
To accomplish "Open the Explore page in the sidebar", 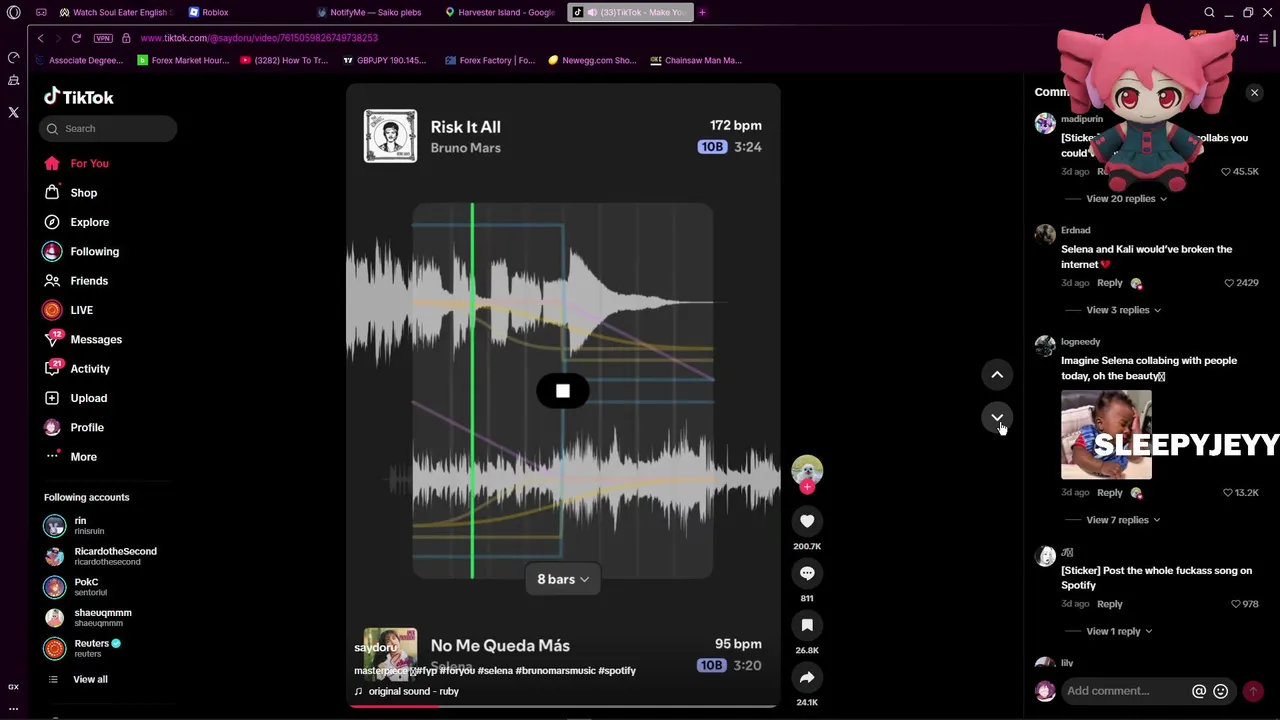I will (89, 222).
